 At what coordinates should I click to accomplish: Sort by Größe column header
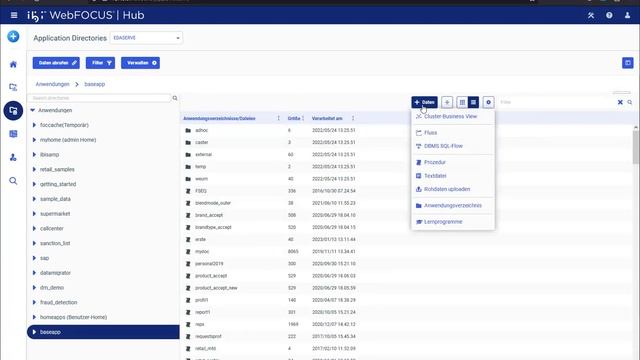point(294,118)
